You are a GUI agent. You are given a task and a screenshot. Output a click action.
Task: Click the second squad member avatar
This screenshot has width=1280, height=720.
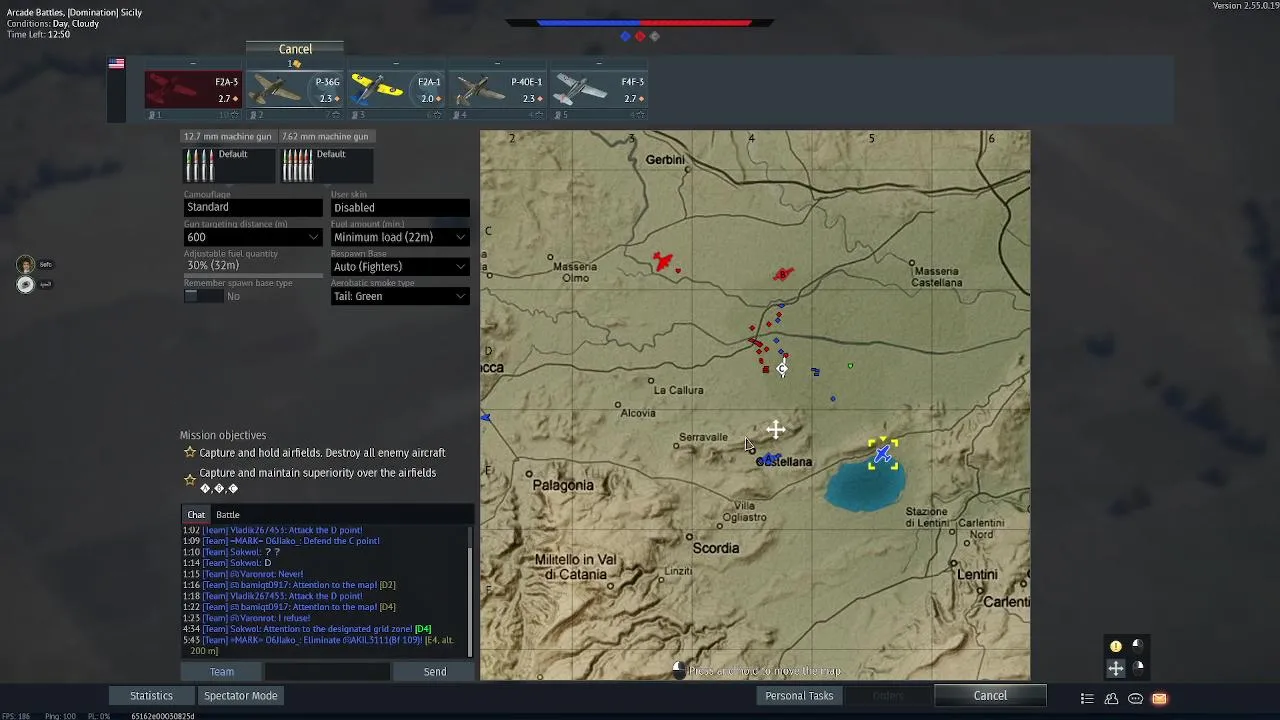pos(26,284)
